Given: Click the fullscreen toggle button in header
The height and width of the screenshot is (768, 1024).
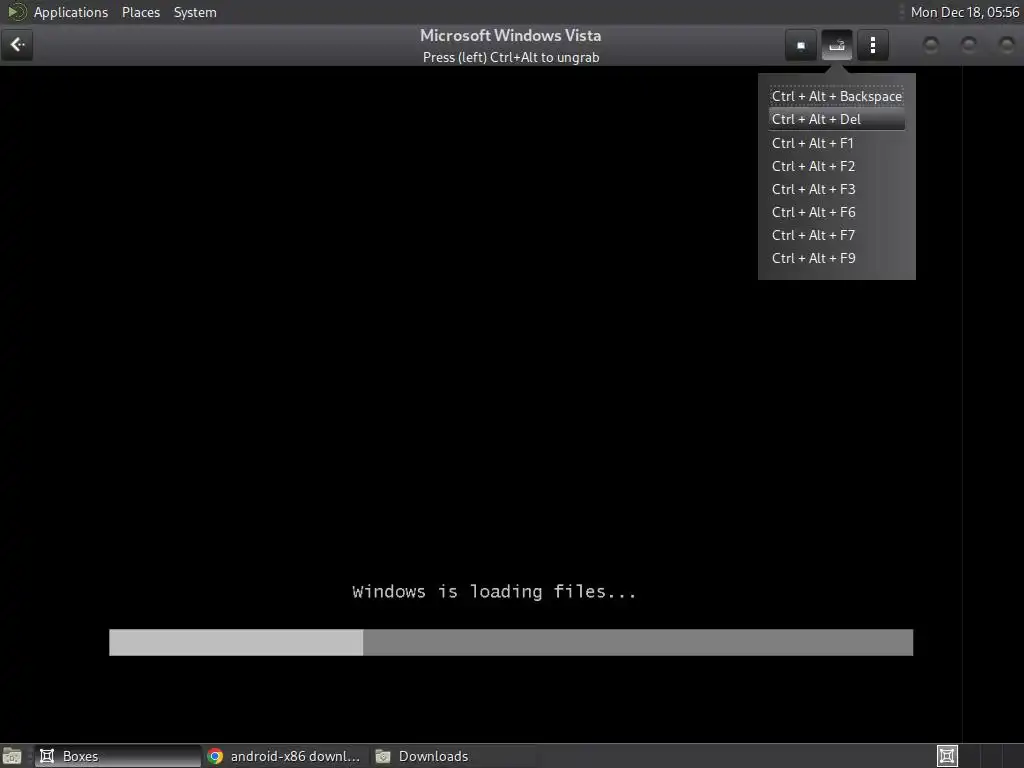Looking at the screenshot, I should 801,45.
